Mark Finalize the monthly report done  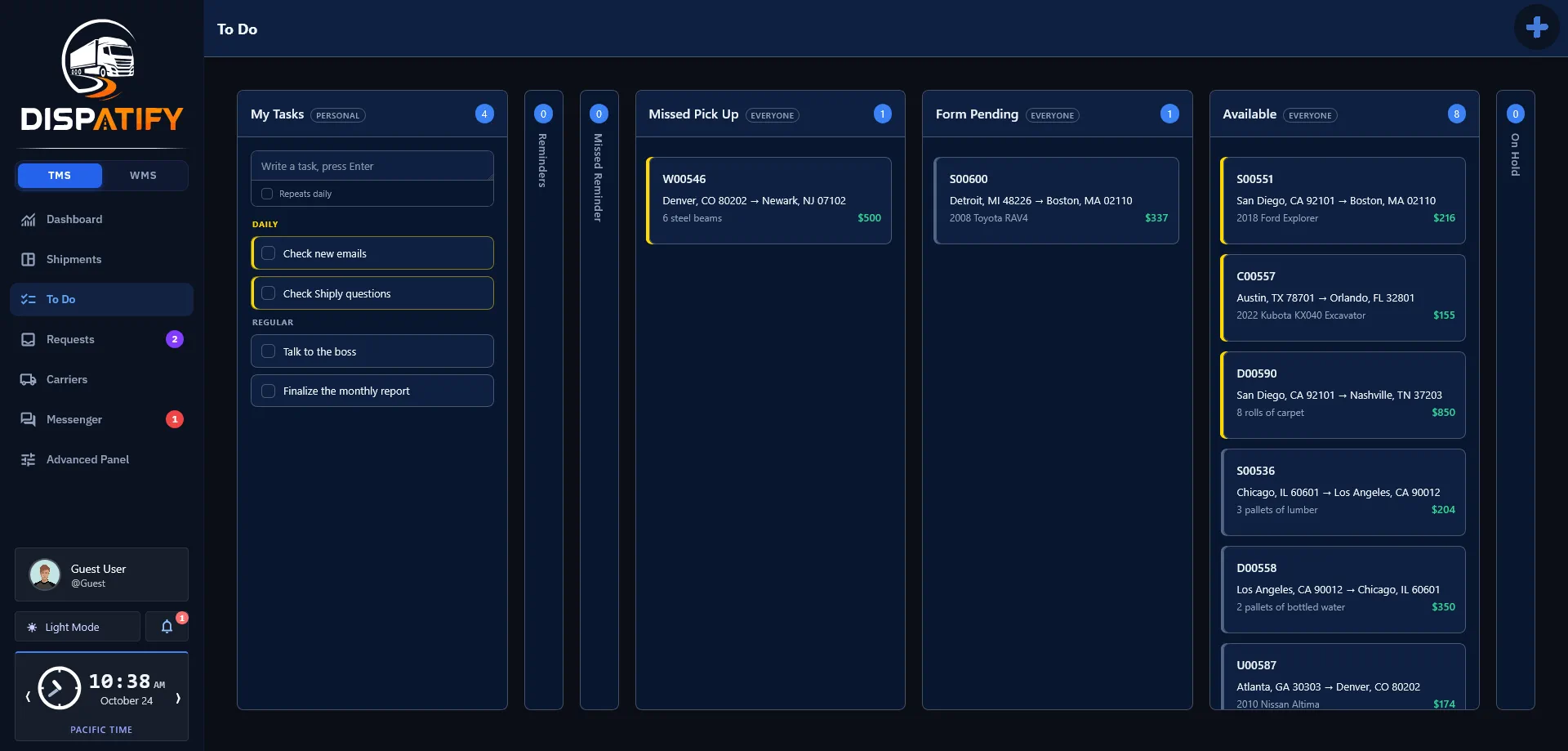(x=268, y=391)
